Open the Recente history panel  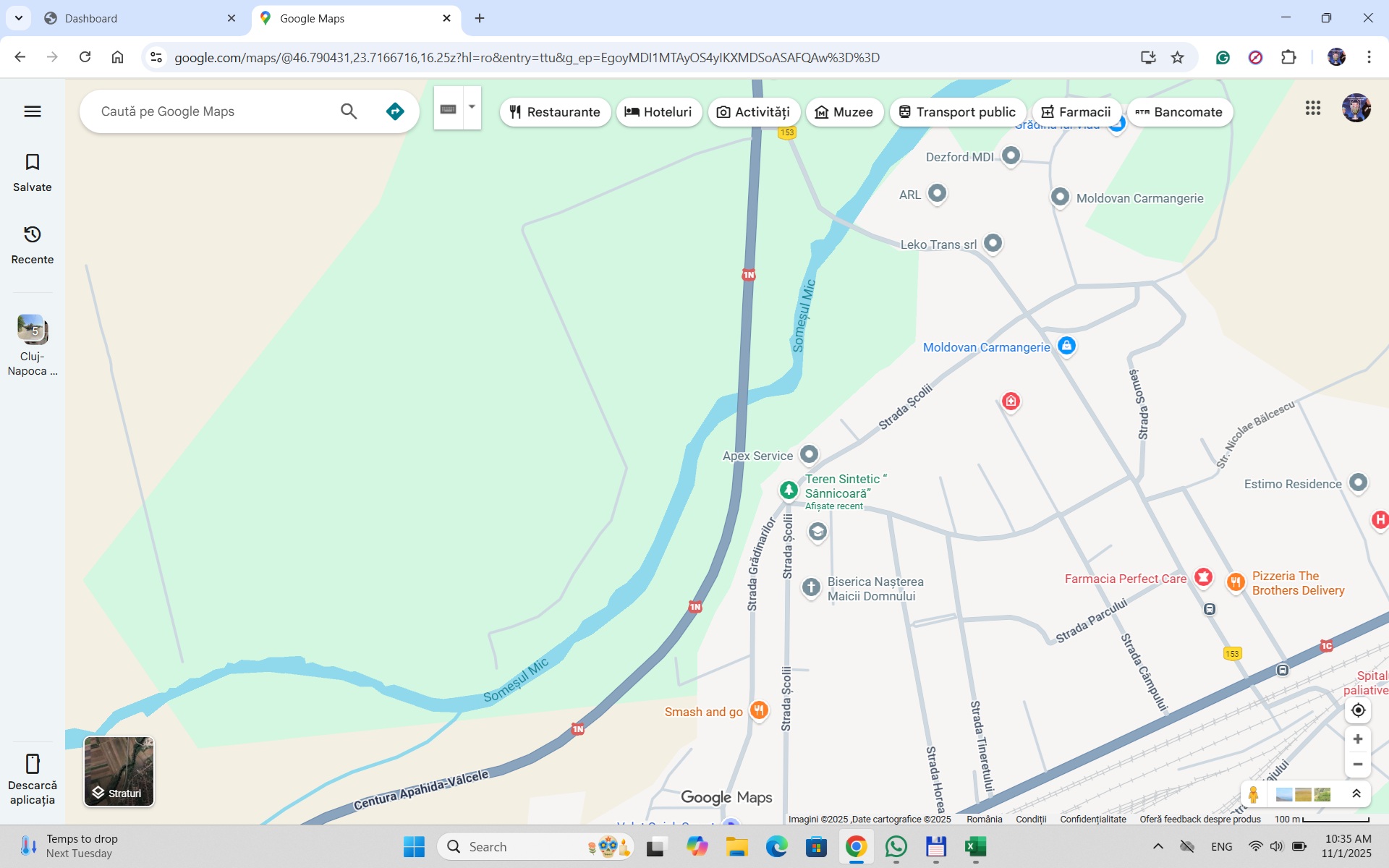click(33, 244)
